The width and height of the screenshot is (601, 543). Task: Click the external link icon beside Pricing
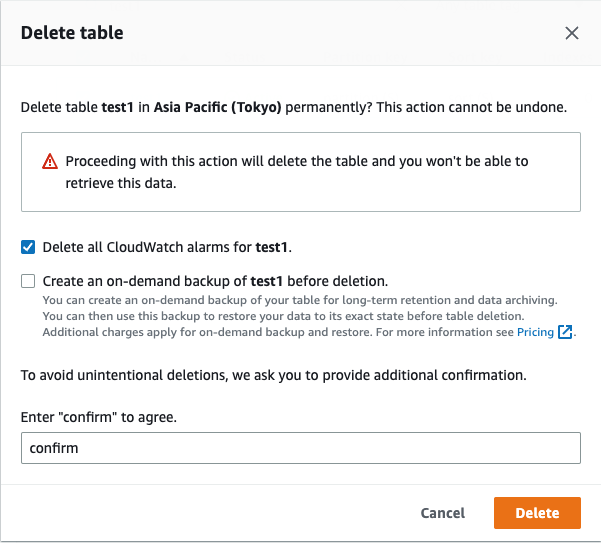(x=565, y=332)
